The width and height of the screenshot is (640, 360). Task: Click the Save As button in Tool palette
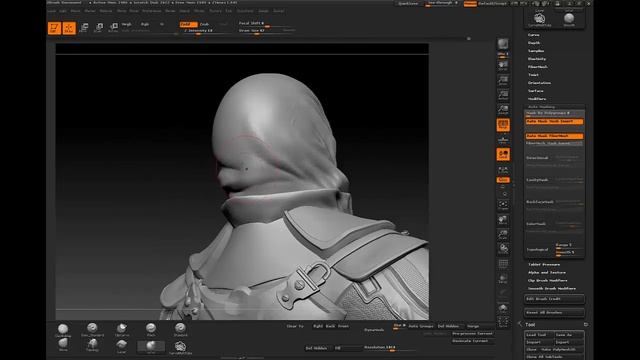pos(569,335)
